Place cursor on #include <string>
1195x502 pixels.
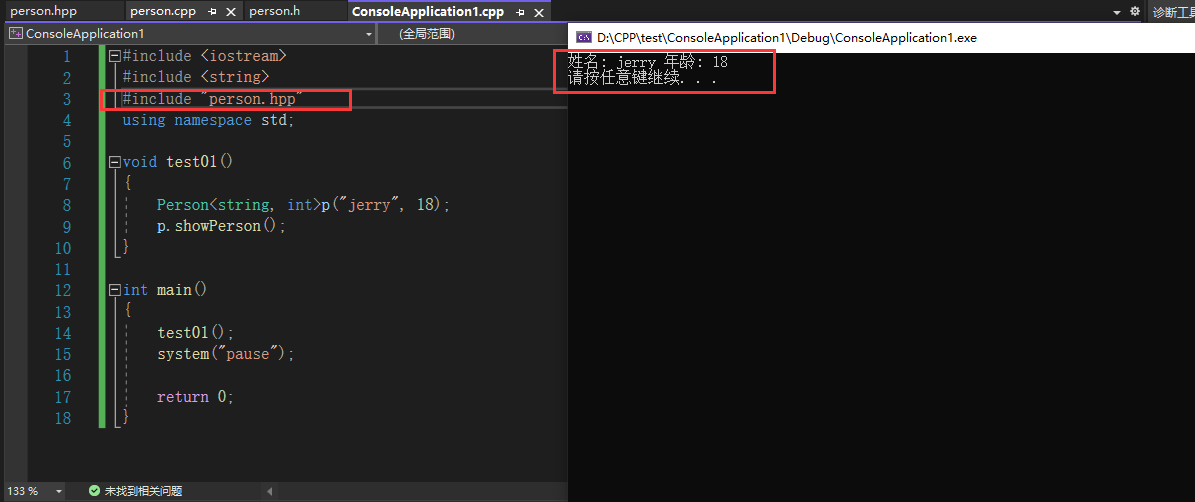(x=196, y=77)
